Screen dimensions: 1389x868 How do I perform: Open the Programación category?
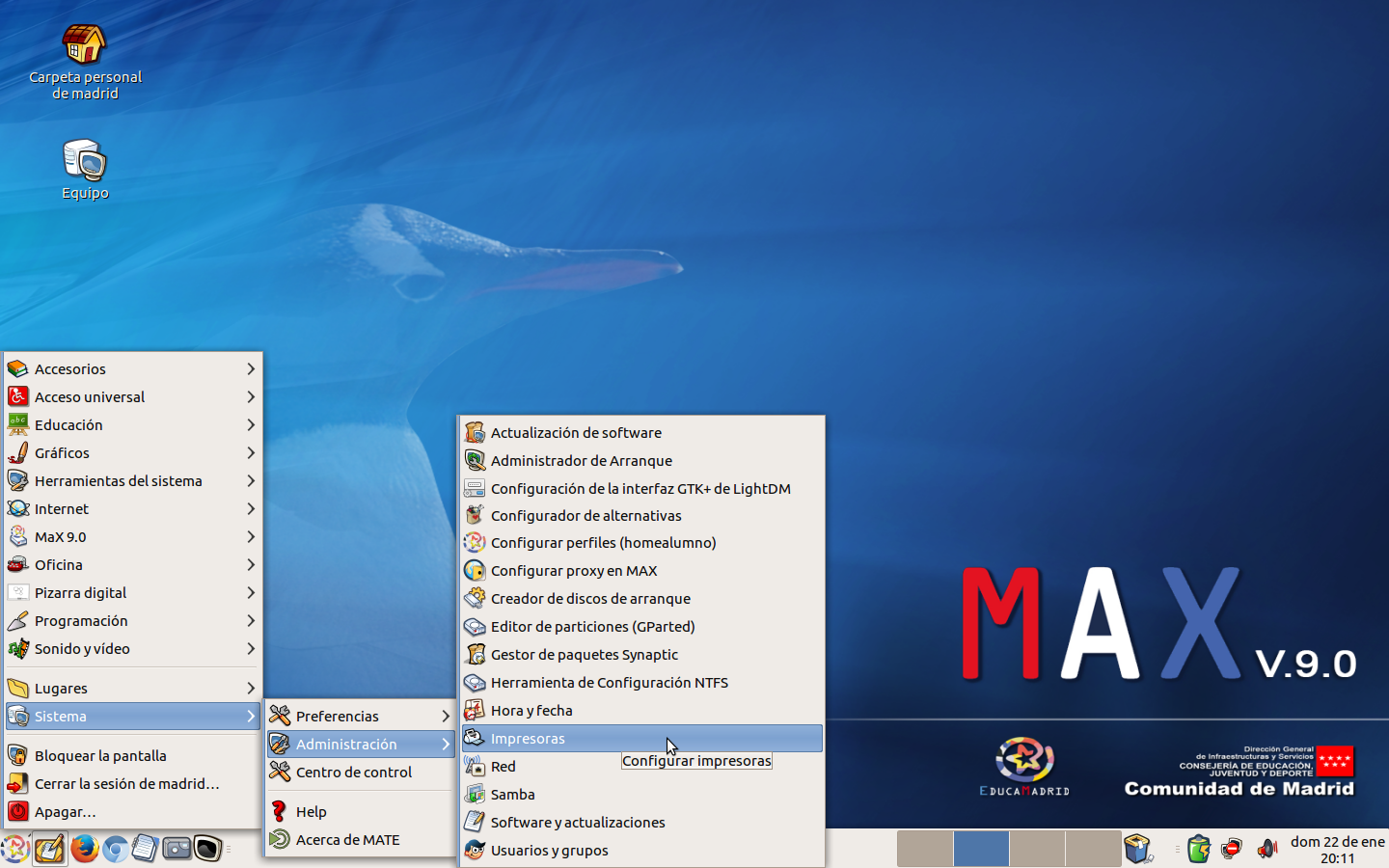point(132,621)
